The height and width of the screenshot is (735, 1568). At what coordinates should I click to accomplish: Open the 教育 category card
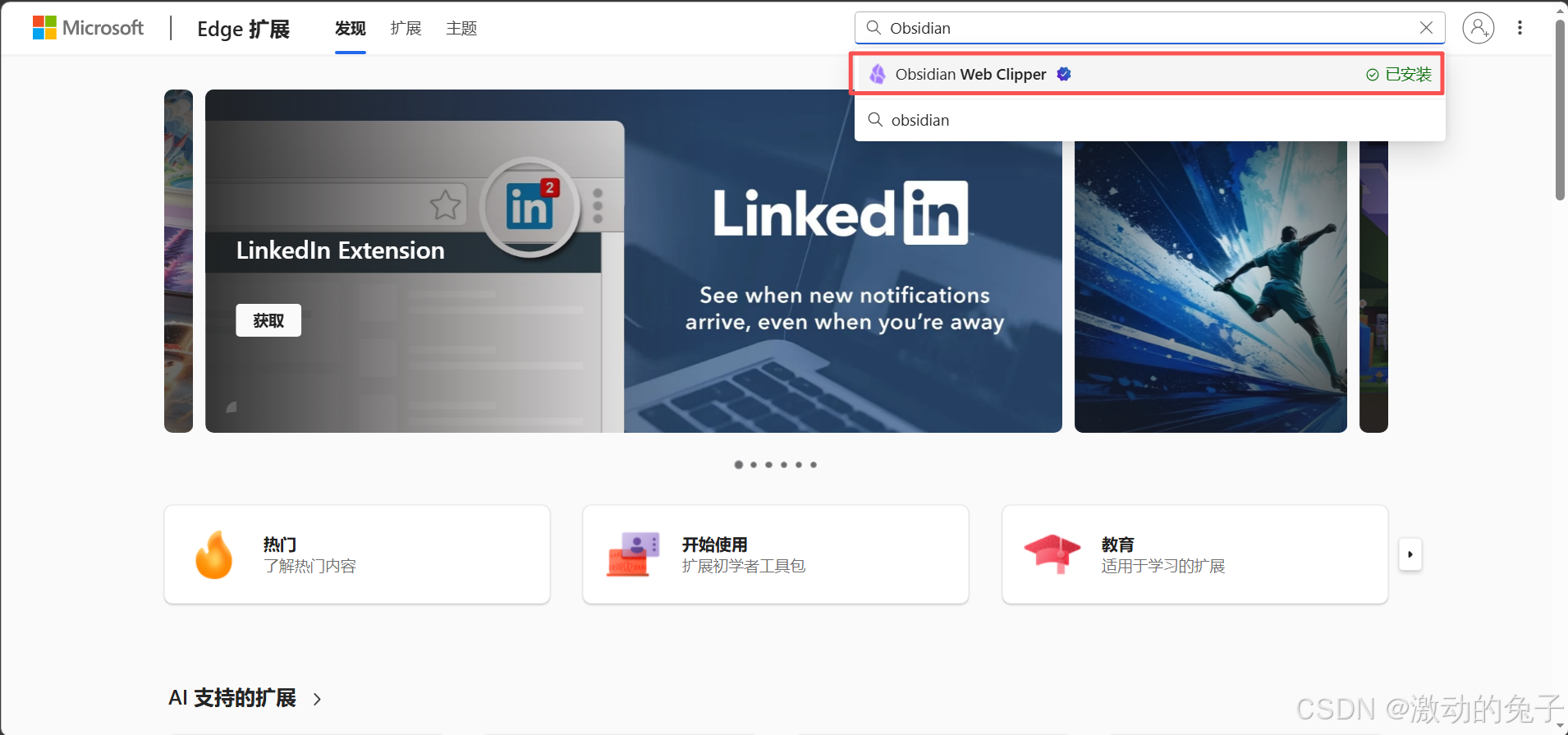tap(1195, 554)
